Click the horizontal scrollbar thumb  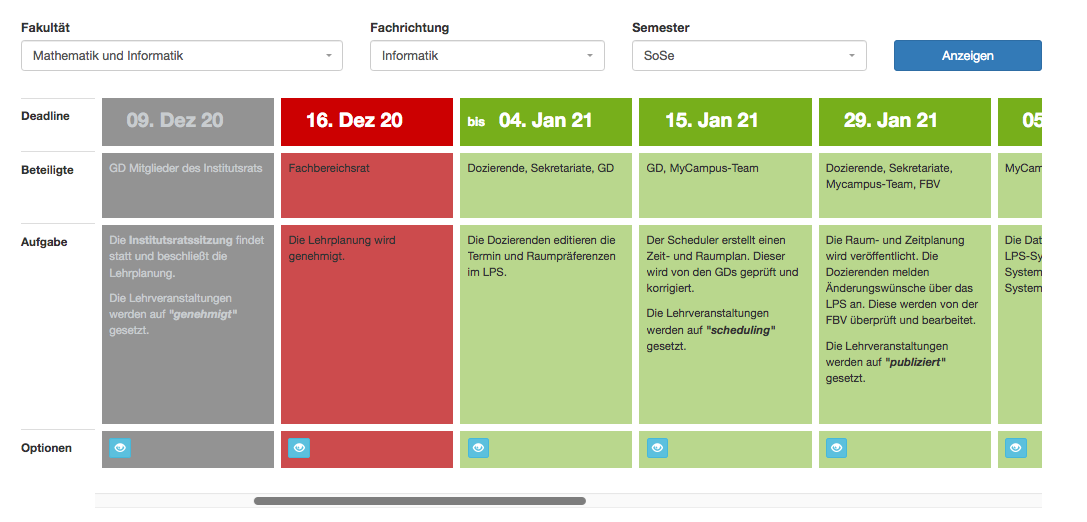[419, 501]
